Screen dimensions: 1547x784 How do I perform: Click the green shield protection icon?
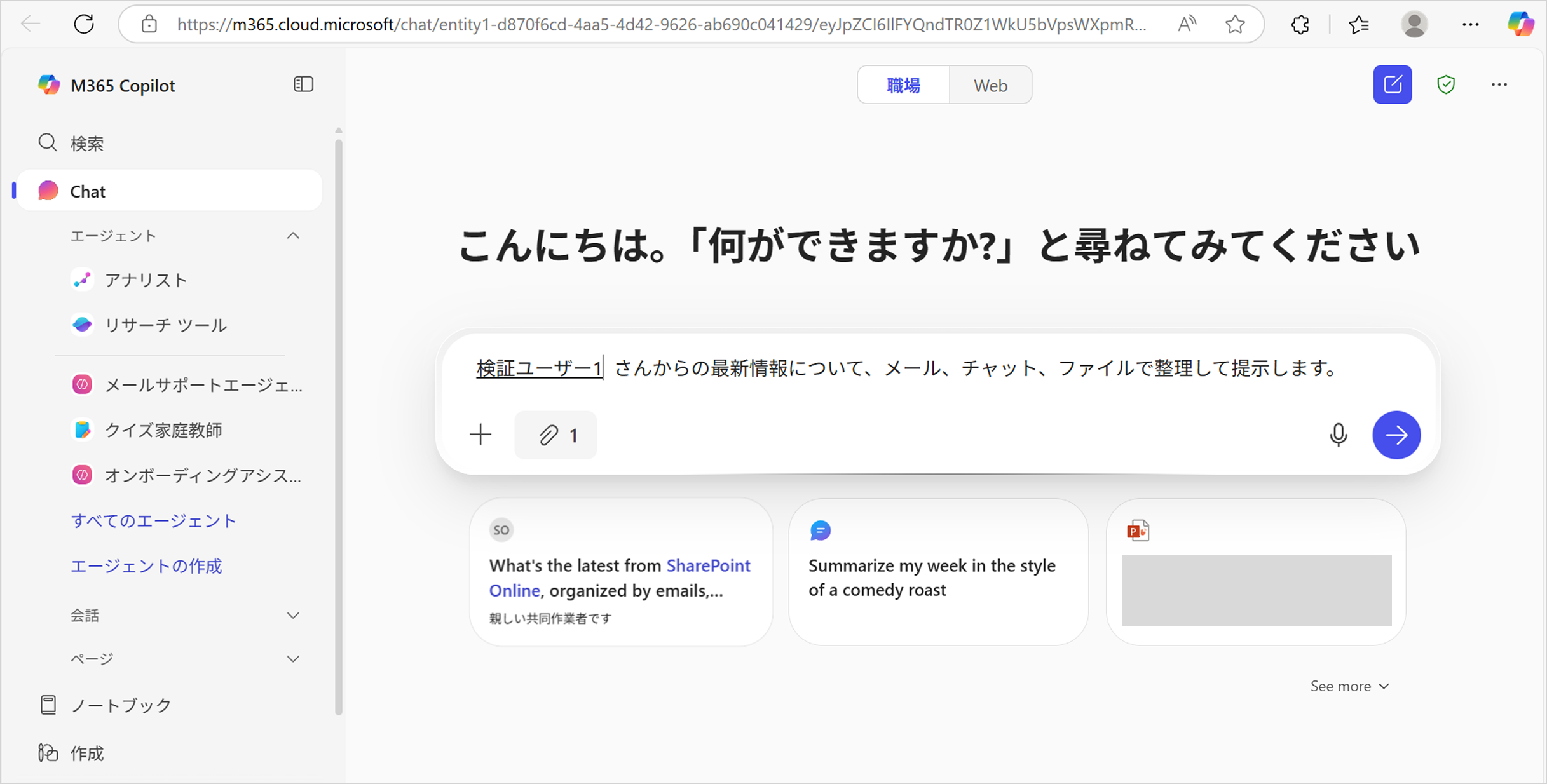click(x=1446, y=84)
